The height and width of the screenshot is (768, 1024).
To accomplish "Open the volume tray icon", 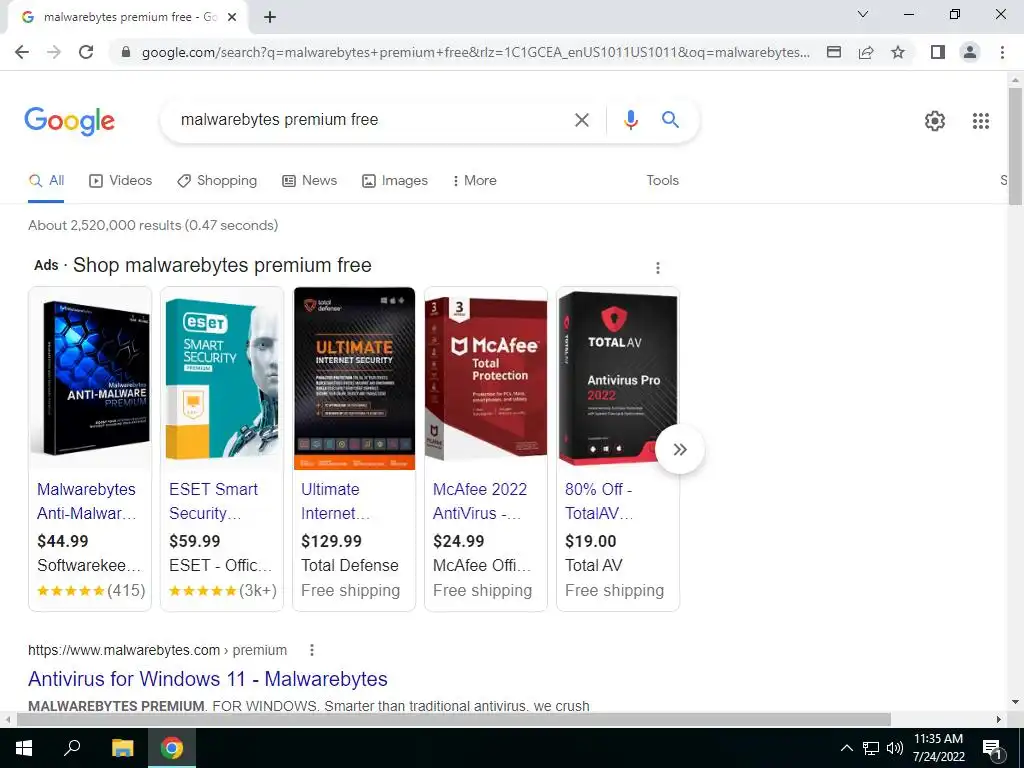I will pos(895,748).
